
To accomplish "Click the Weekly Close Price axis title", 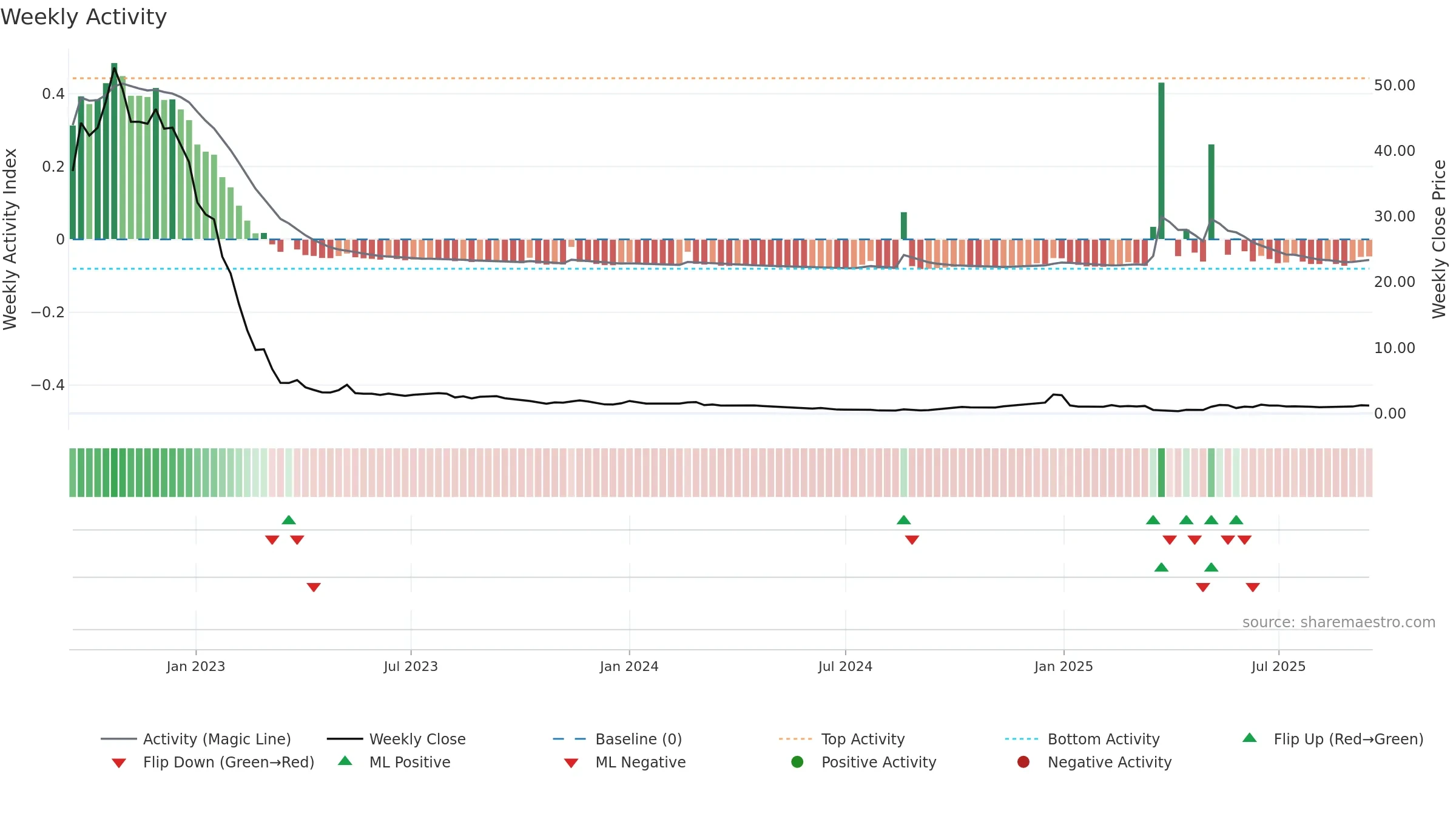I will [1439, 239].
